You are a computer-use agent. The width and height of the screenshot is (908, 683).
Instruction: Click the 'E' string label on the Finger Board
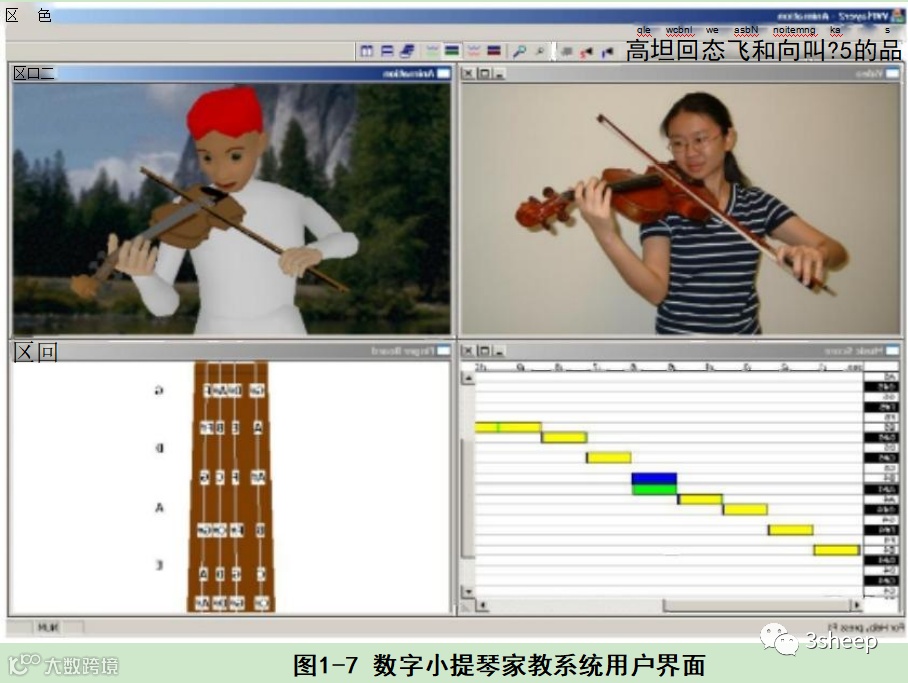click(159, 565)
